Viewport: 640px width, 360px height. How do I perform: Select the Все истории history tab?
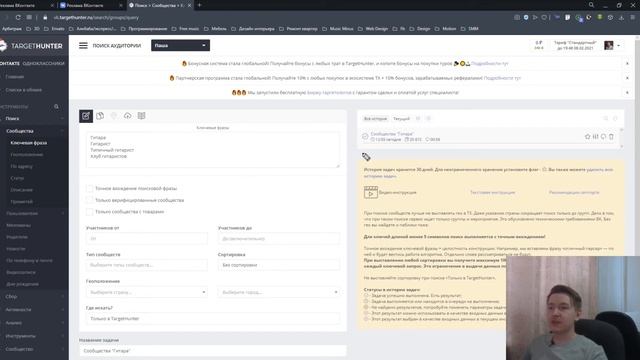click(x=375, y=119)
